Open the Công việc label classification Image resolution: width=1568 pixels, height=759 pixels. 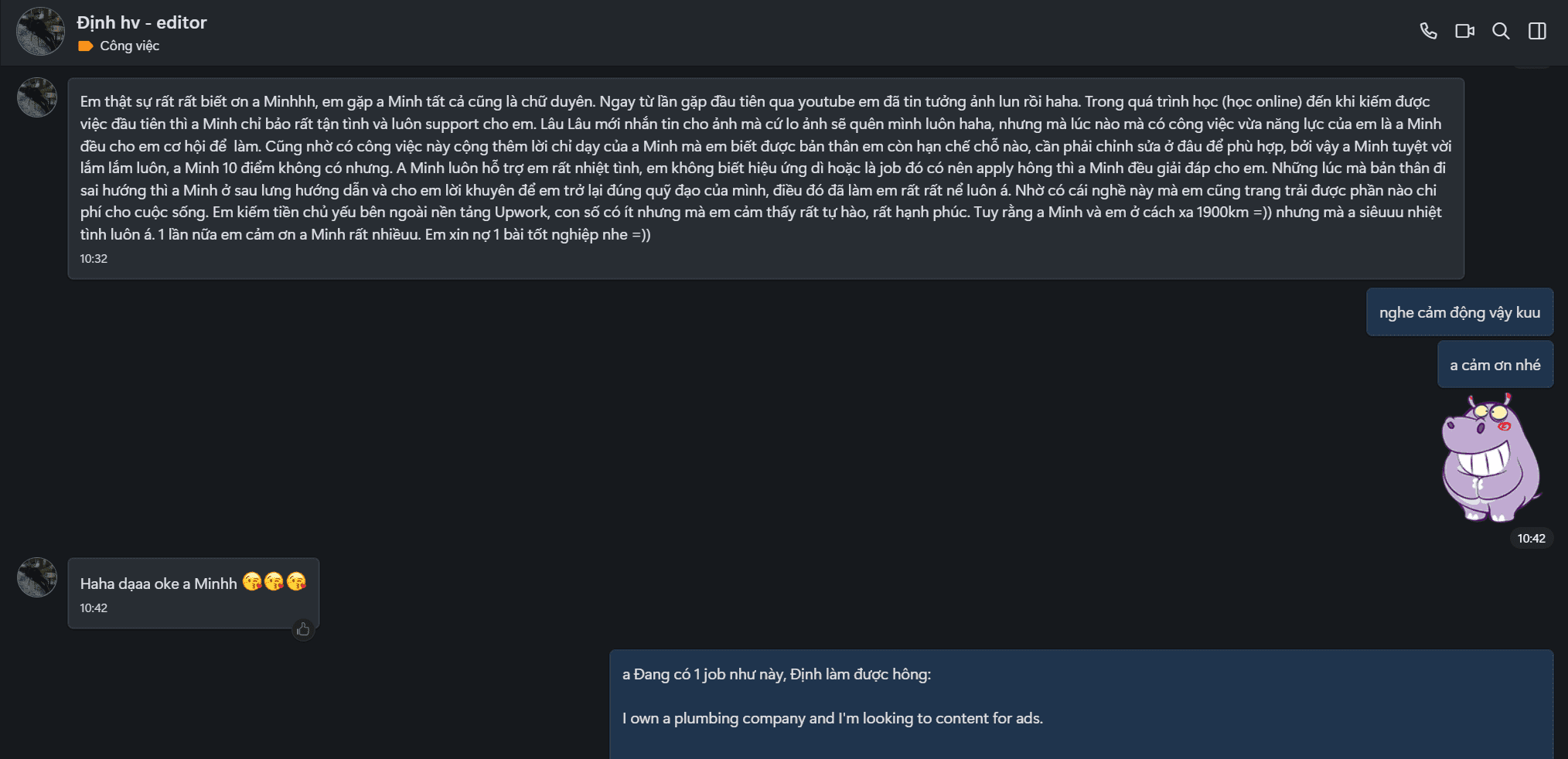(x=129, y=46)
